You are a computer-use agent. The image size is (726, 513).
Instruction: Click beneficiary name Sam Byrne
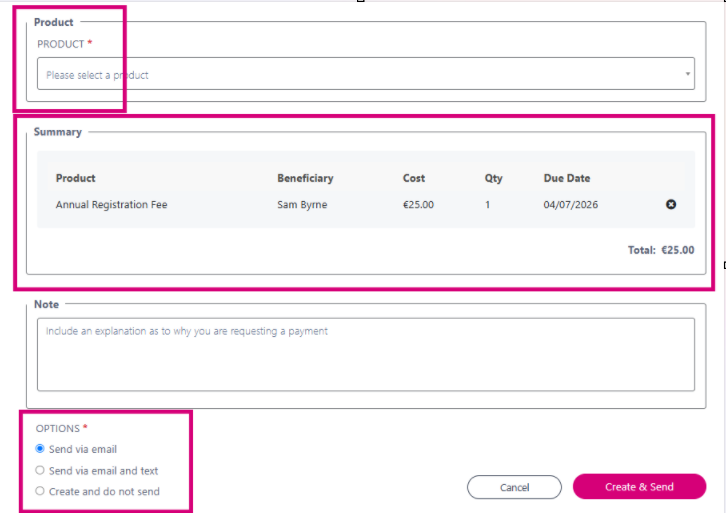point(302,205)
